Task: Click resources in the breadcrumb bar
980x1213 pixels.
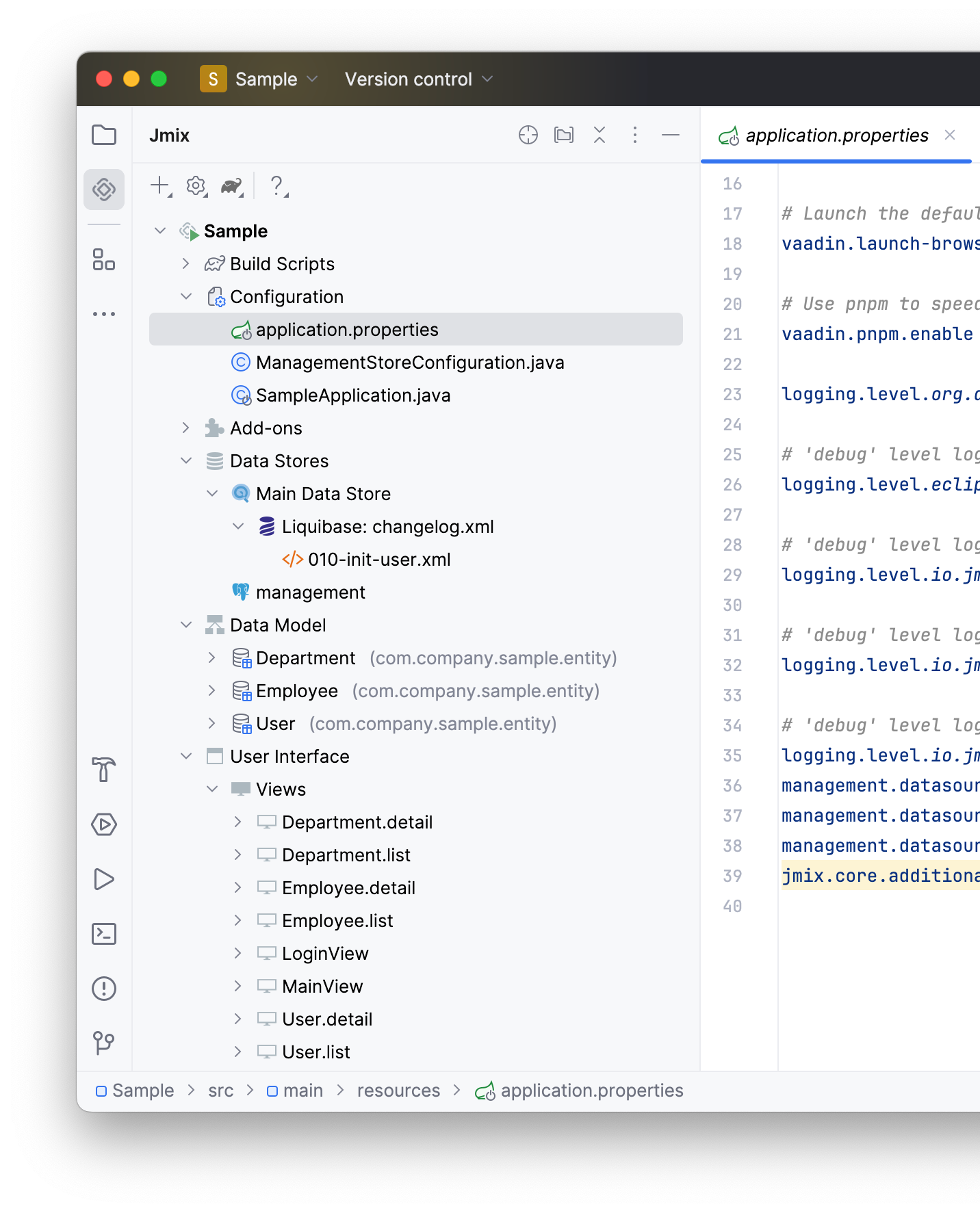Action: pyautogui.click(x=398, y=1091)
